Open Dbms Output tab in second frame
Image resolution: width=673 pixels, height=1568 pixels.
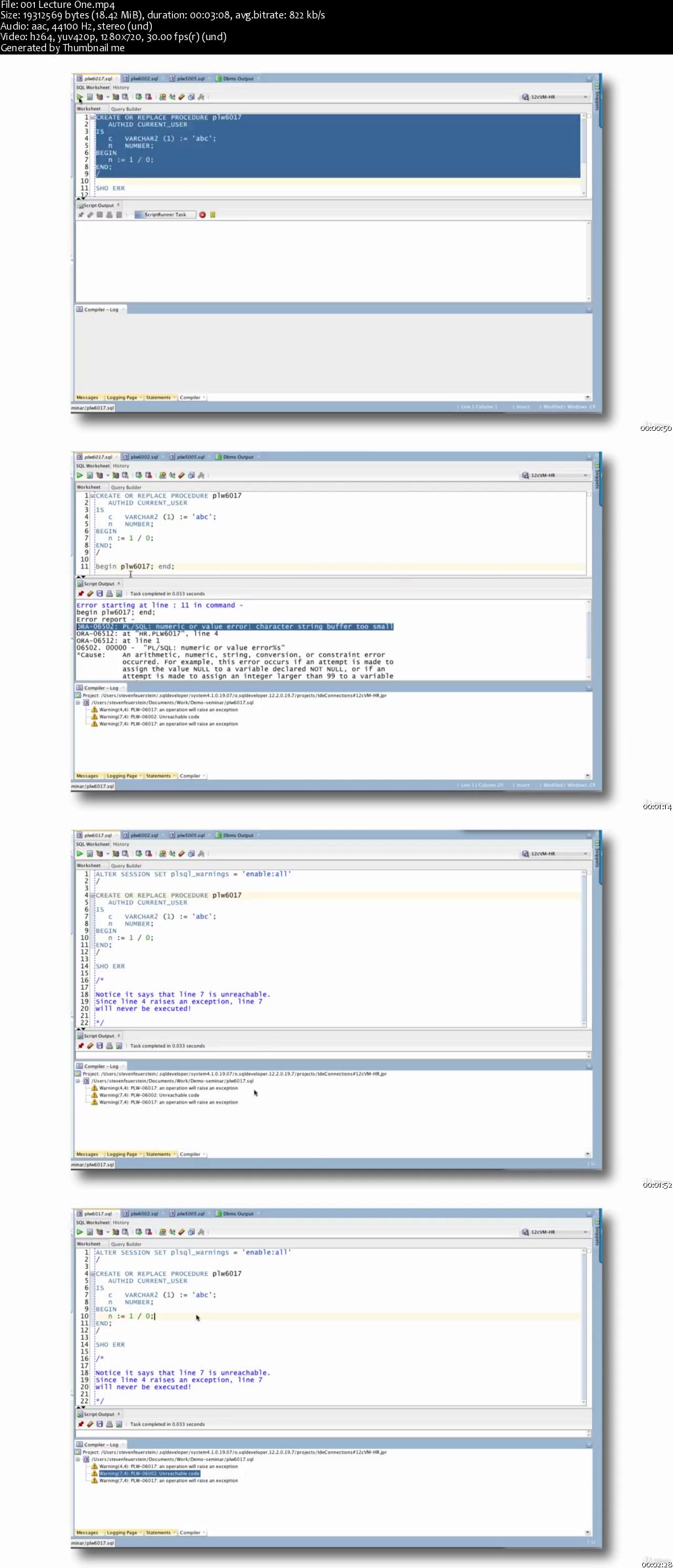point(238,457)
